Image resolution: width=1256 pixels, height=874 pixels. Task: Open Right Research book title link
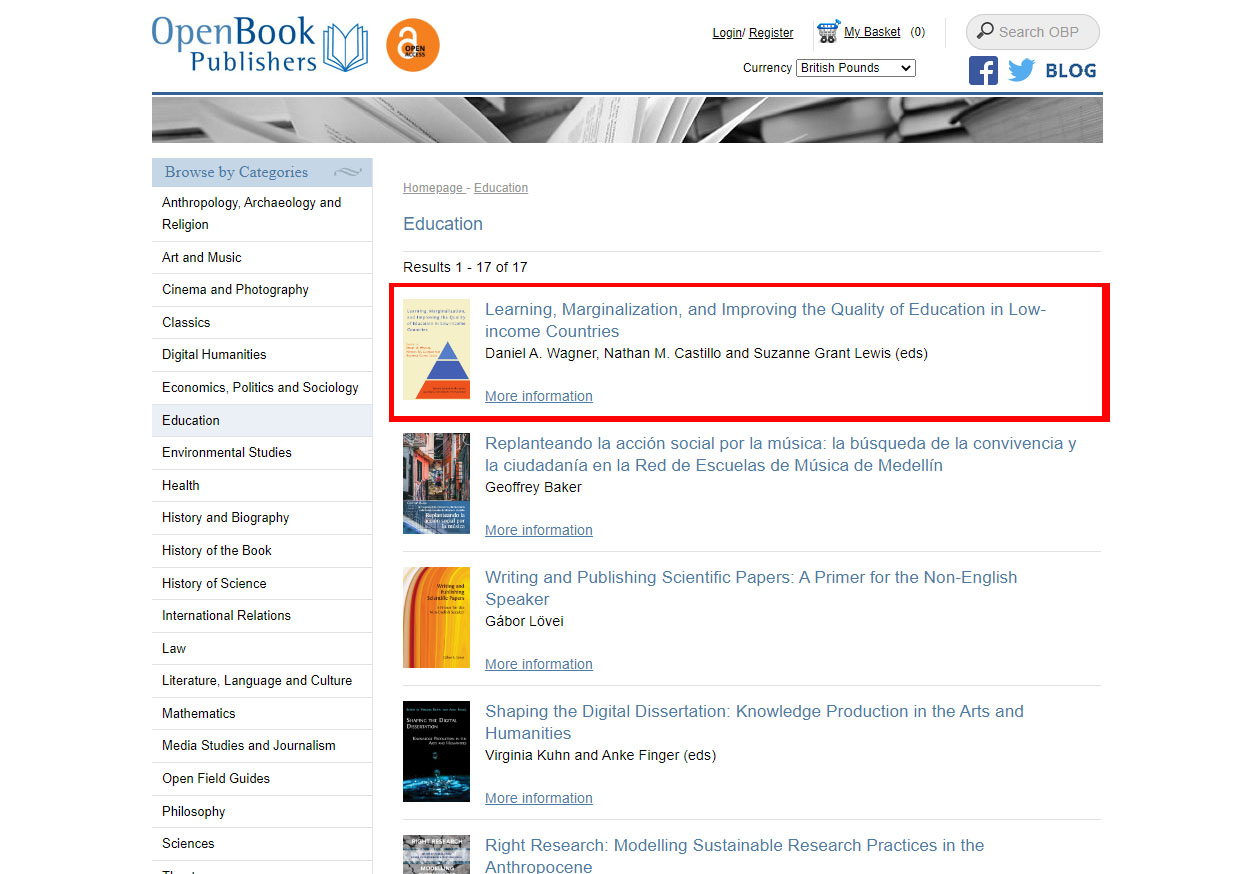pyautogui.click(x=735, y=855)
